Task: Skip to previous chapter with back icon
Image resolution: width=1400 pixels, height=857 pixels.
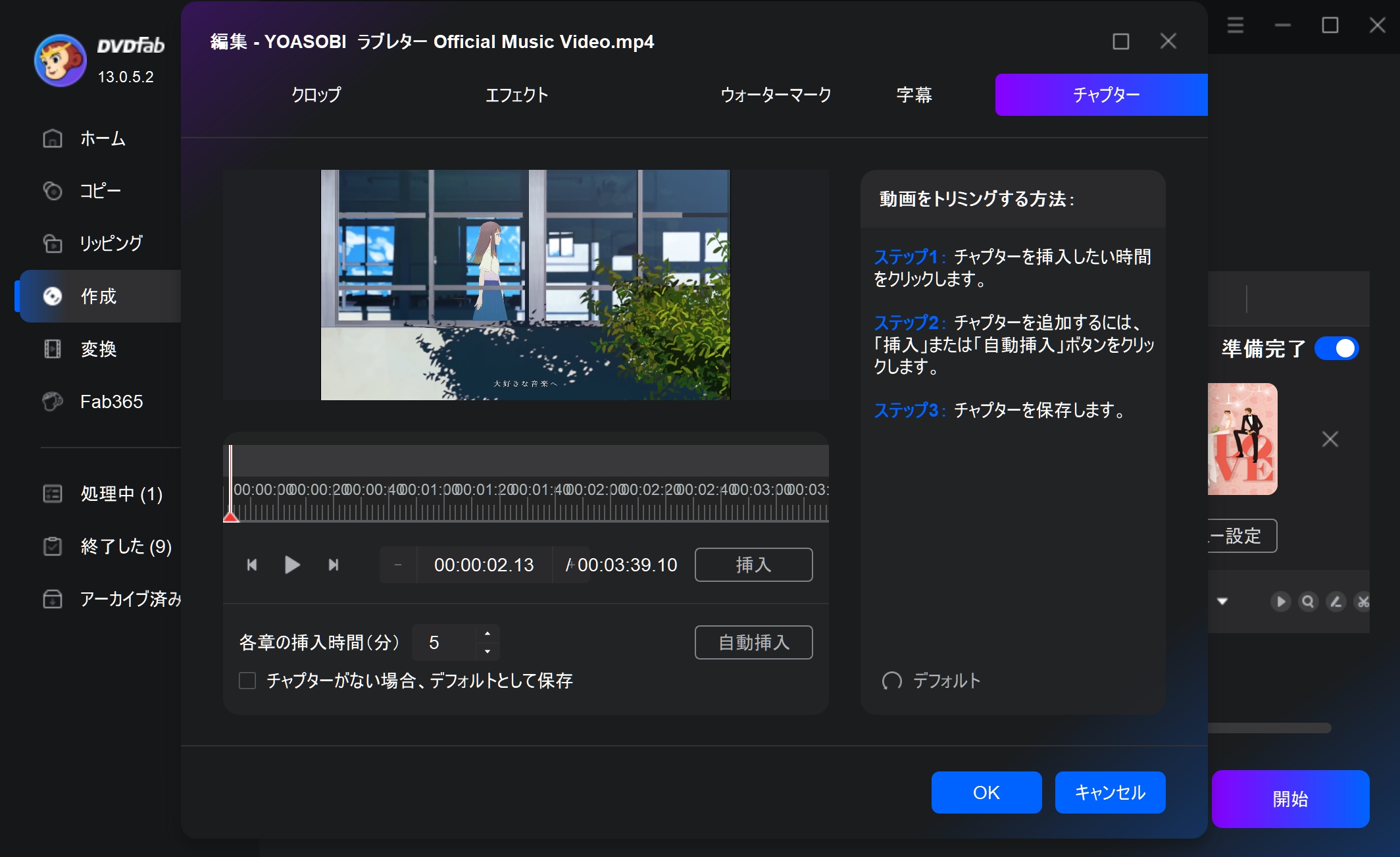Action: (x=252, y=565)
